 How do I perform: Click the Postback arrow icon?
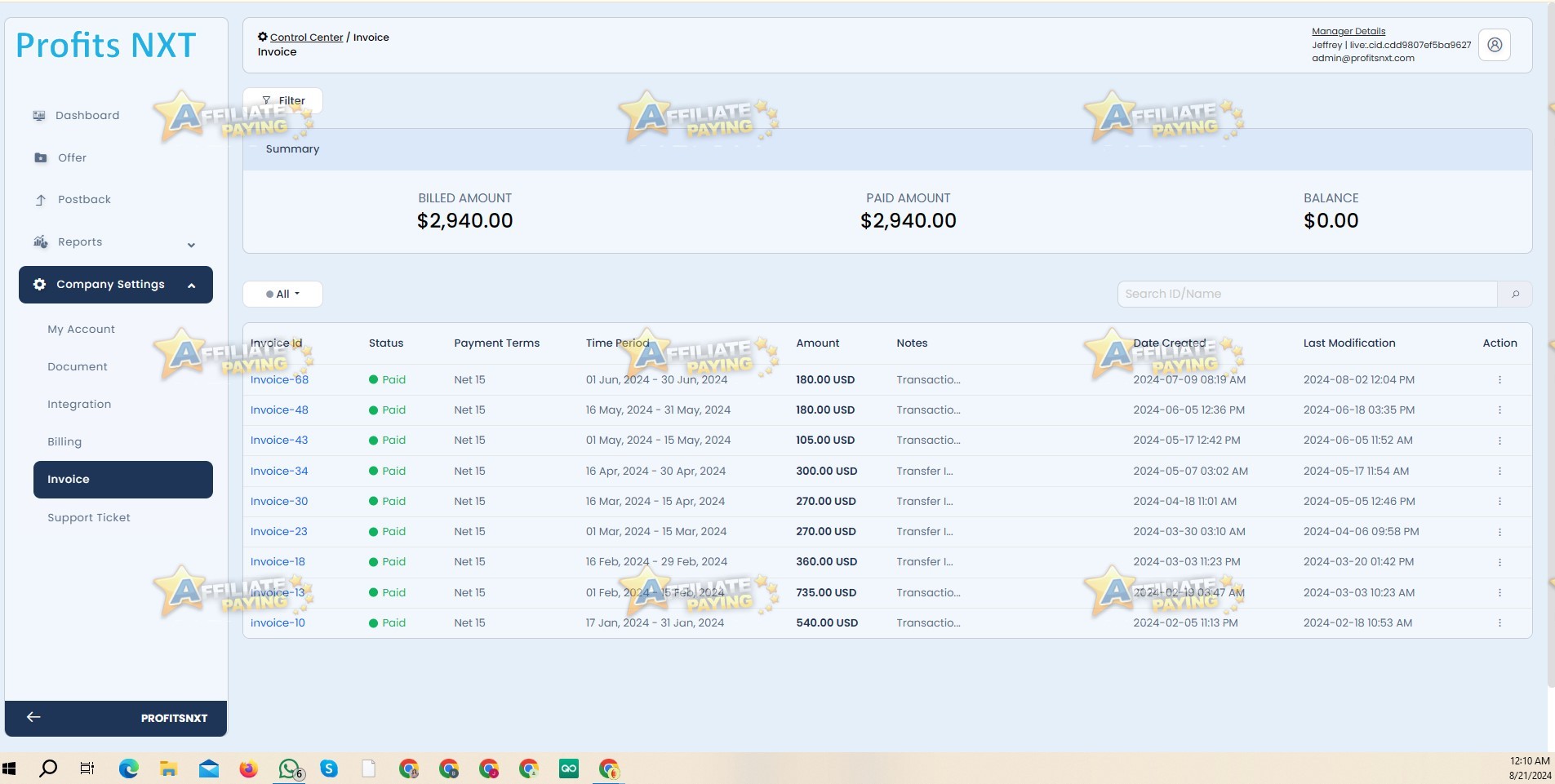41,200
